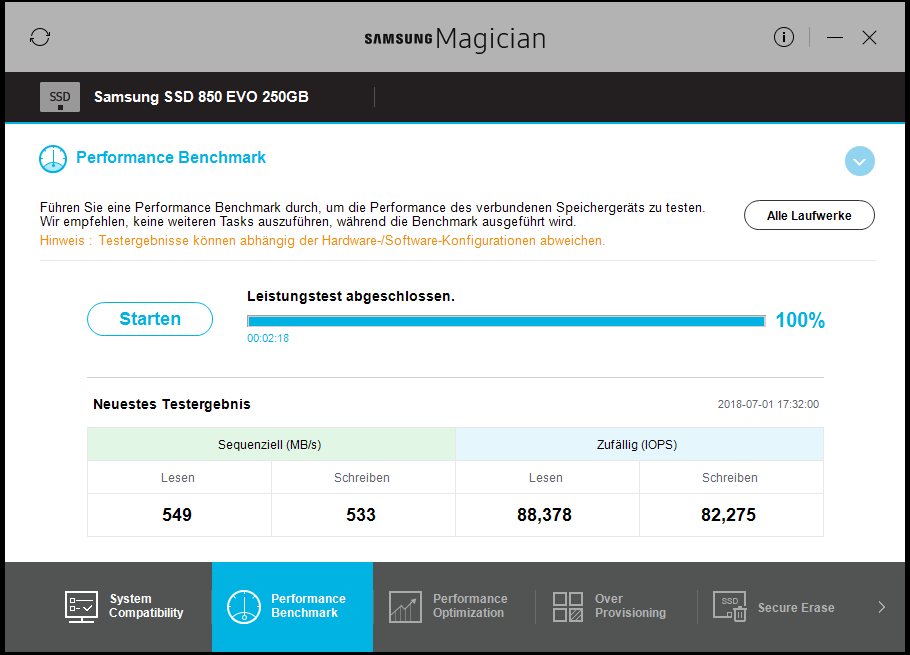Collapse the section with the round chevron button
The height and width of the screenshot is (655, 910).
860,161
